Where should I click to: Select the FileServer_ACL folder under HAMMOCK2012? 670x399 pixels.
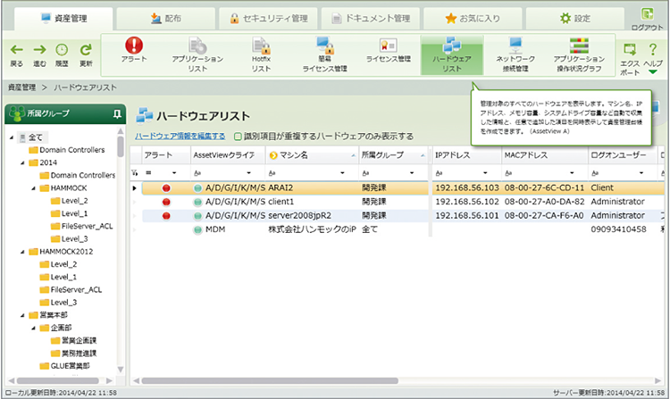[71, 290]
